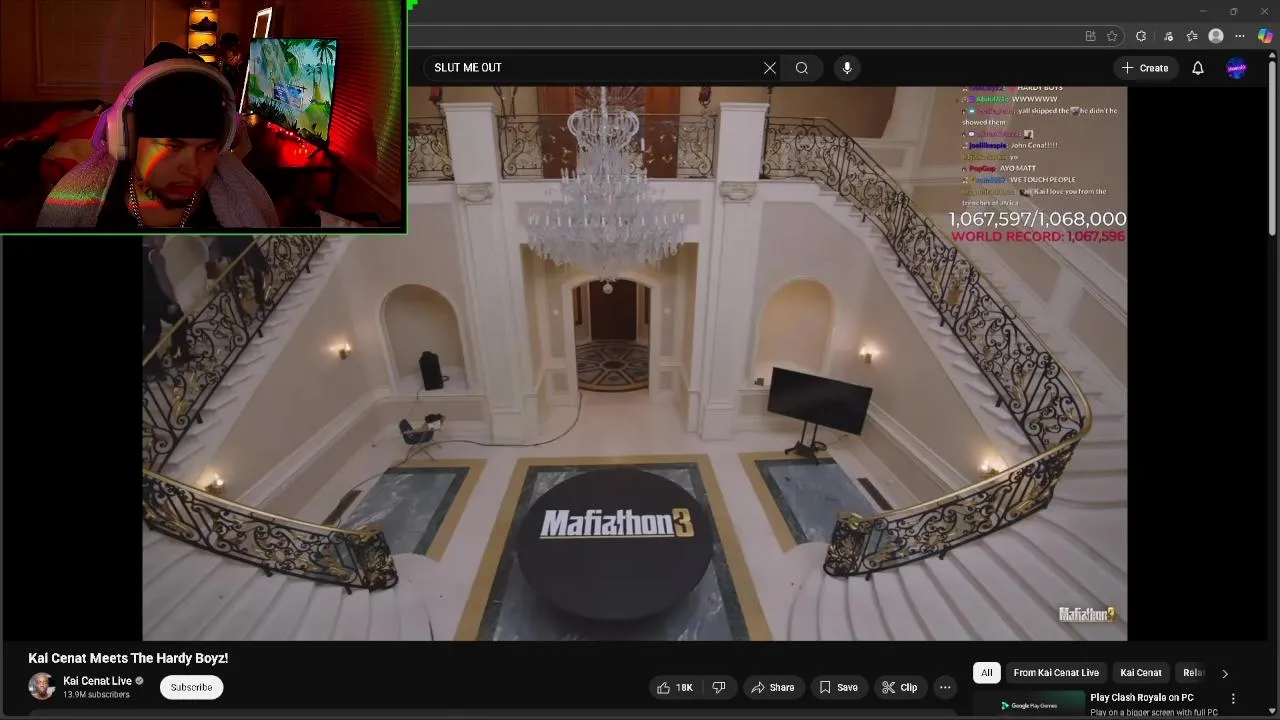Open browser extensions puzzle icon
This screenshot has width=1280, height=720.
pyautogui.click(x=1141, y=36)
